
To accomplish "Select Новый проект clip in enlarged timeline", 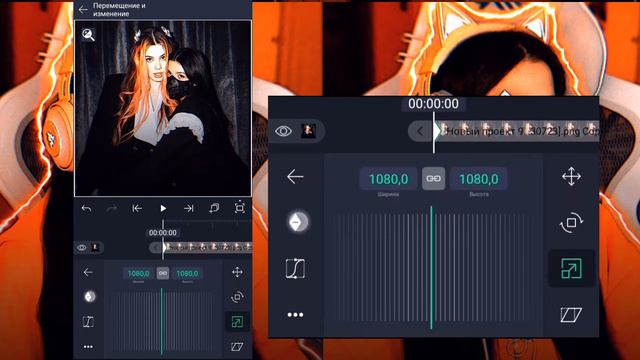I will 518,131.
